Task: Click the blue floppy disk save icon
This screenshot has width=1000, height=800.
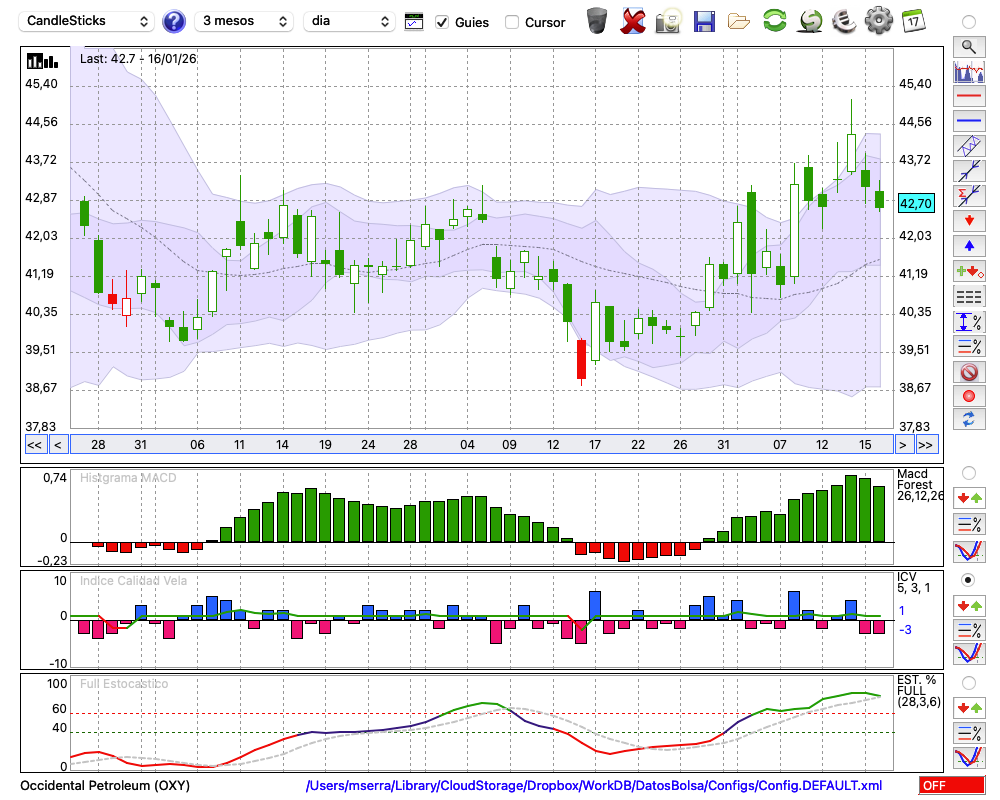Action: point(704,21)
